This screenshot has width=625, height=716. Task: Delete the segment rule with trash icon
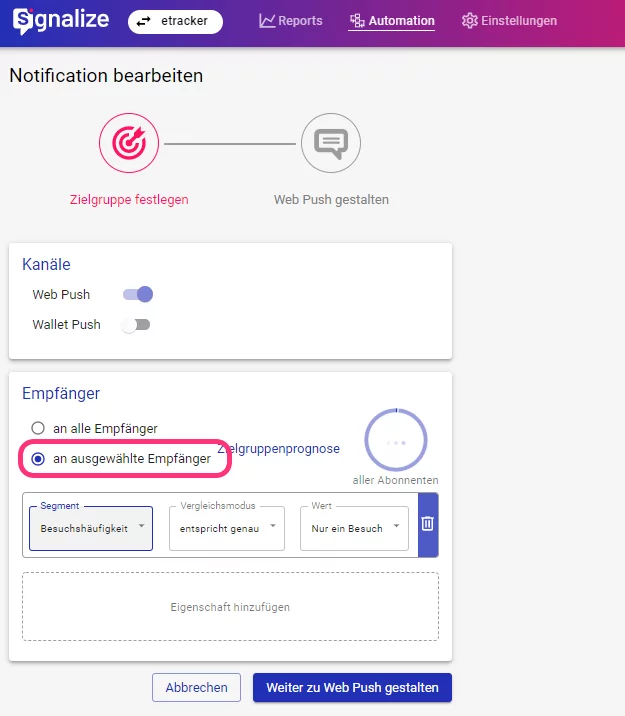(x=427, y=524)
